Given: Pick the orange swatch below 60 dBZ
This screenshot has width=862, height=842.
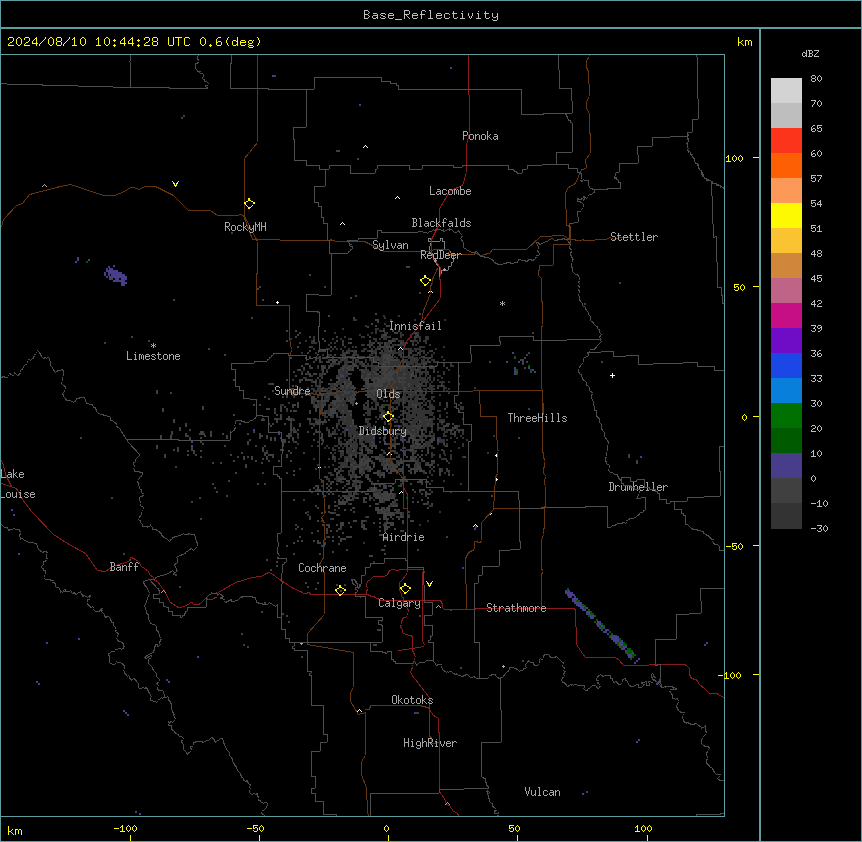Looking at the screenshot, I should pyautogui.click(x=786, y=165).
